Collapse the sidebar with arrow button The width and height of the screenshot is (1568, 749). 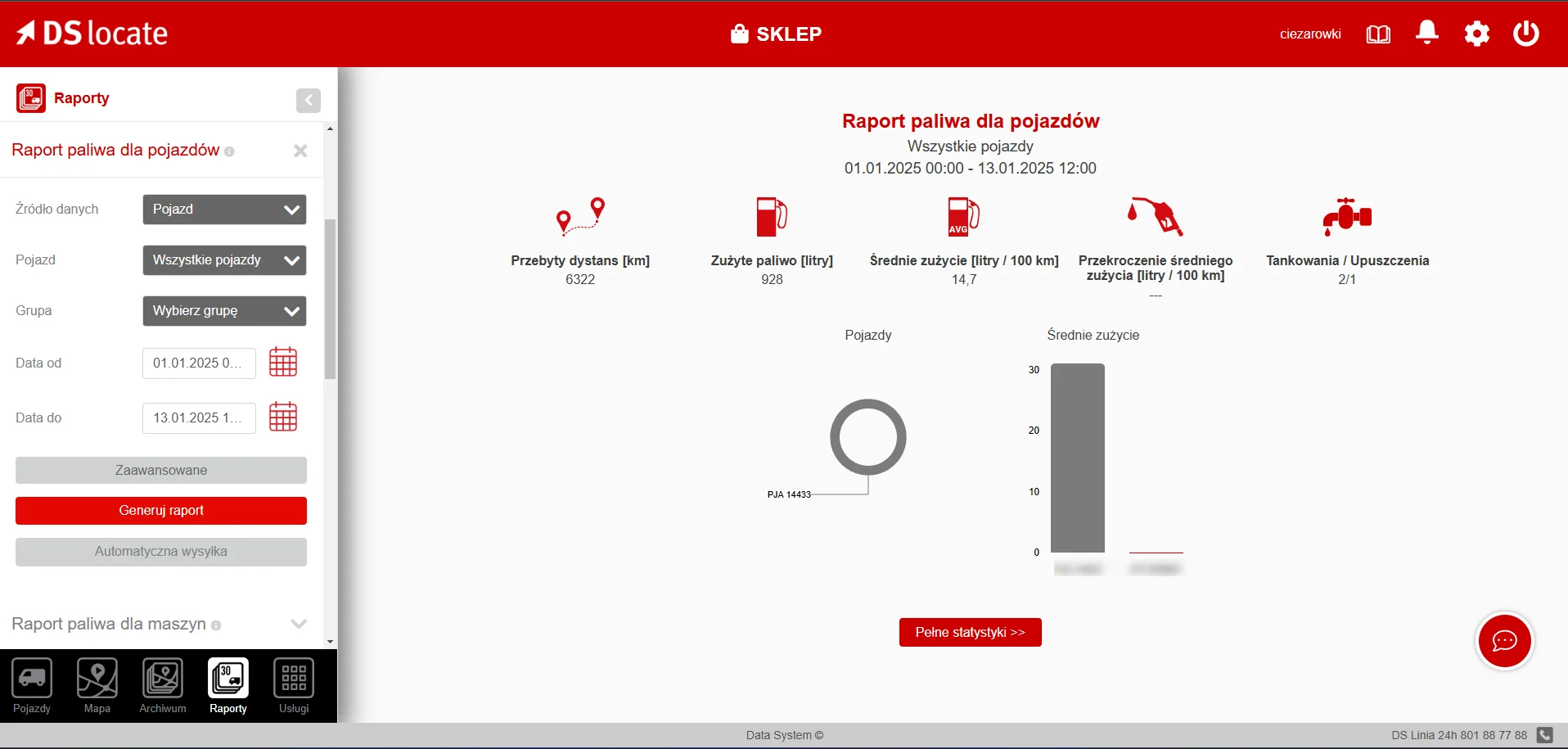click(309, 100)
